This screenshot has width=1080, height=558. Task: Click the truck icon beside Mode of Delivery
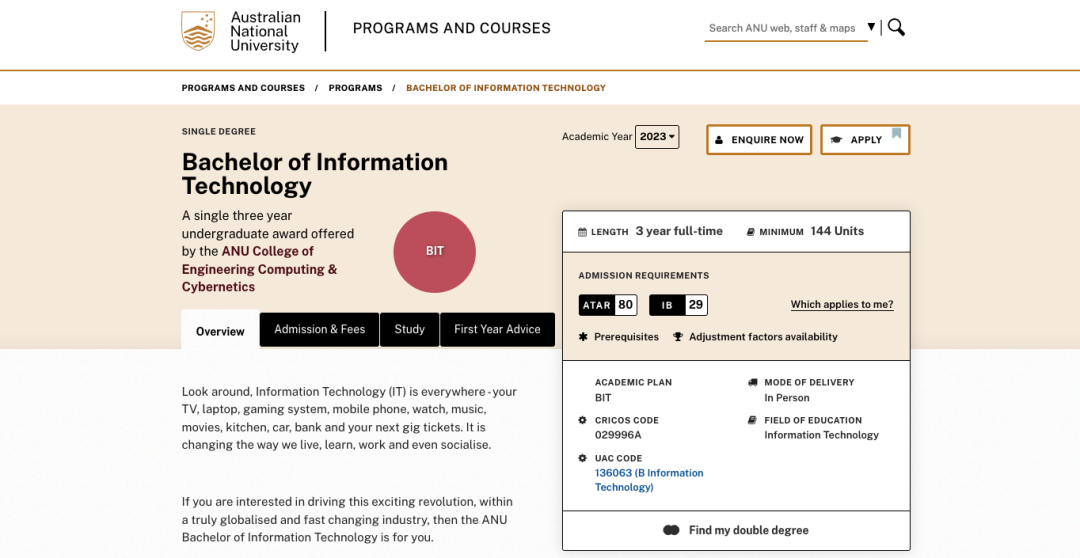pos(752,382)
